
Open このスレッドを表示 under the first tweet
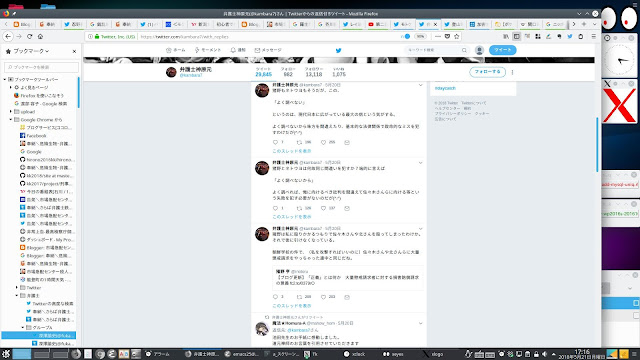pos(291,151)
